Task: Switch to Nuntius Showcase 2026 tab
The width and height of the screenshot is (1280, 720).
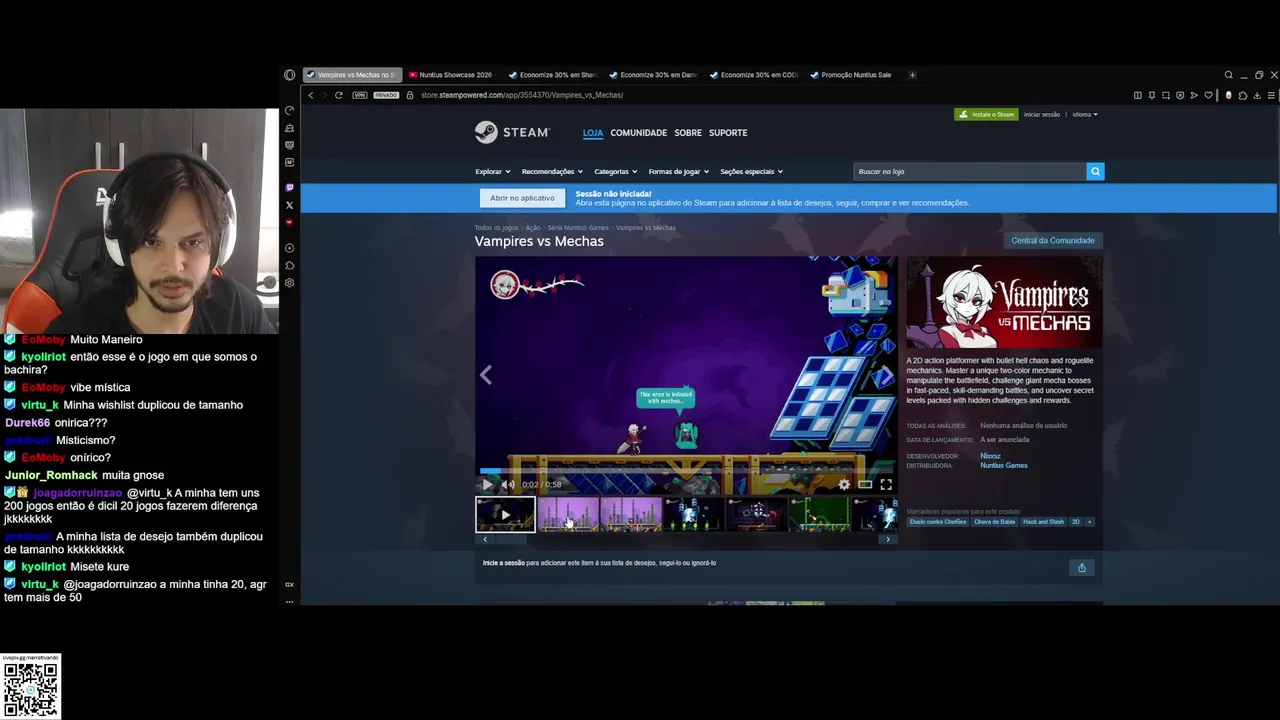Action: (x=451, y=75)
